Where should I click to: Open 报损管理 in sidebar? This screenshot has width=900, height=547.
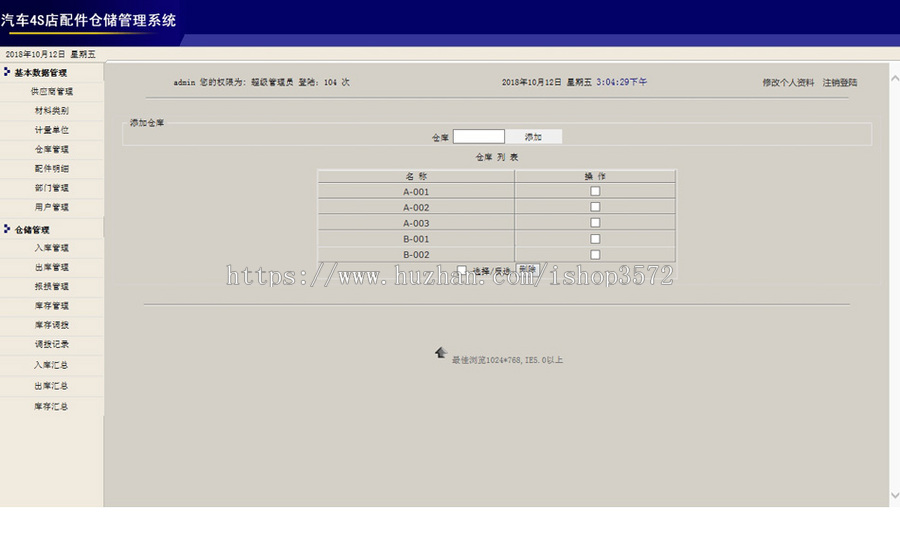point(52,286)
